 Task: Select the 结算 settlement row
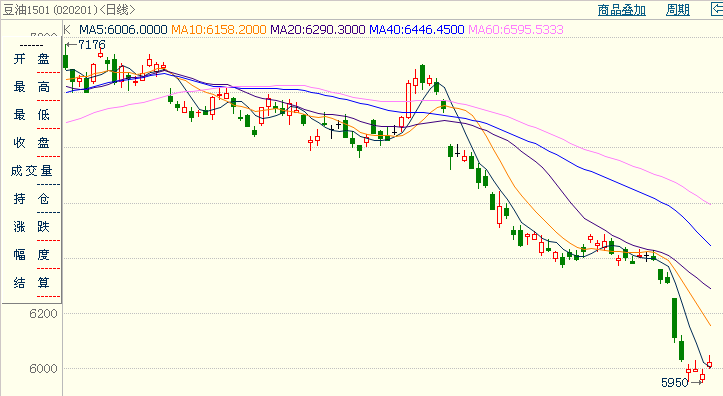[31, 283]
